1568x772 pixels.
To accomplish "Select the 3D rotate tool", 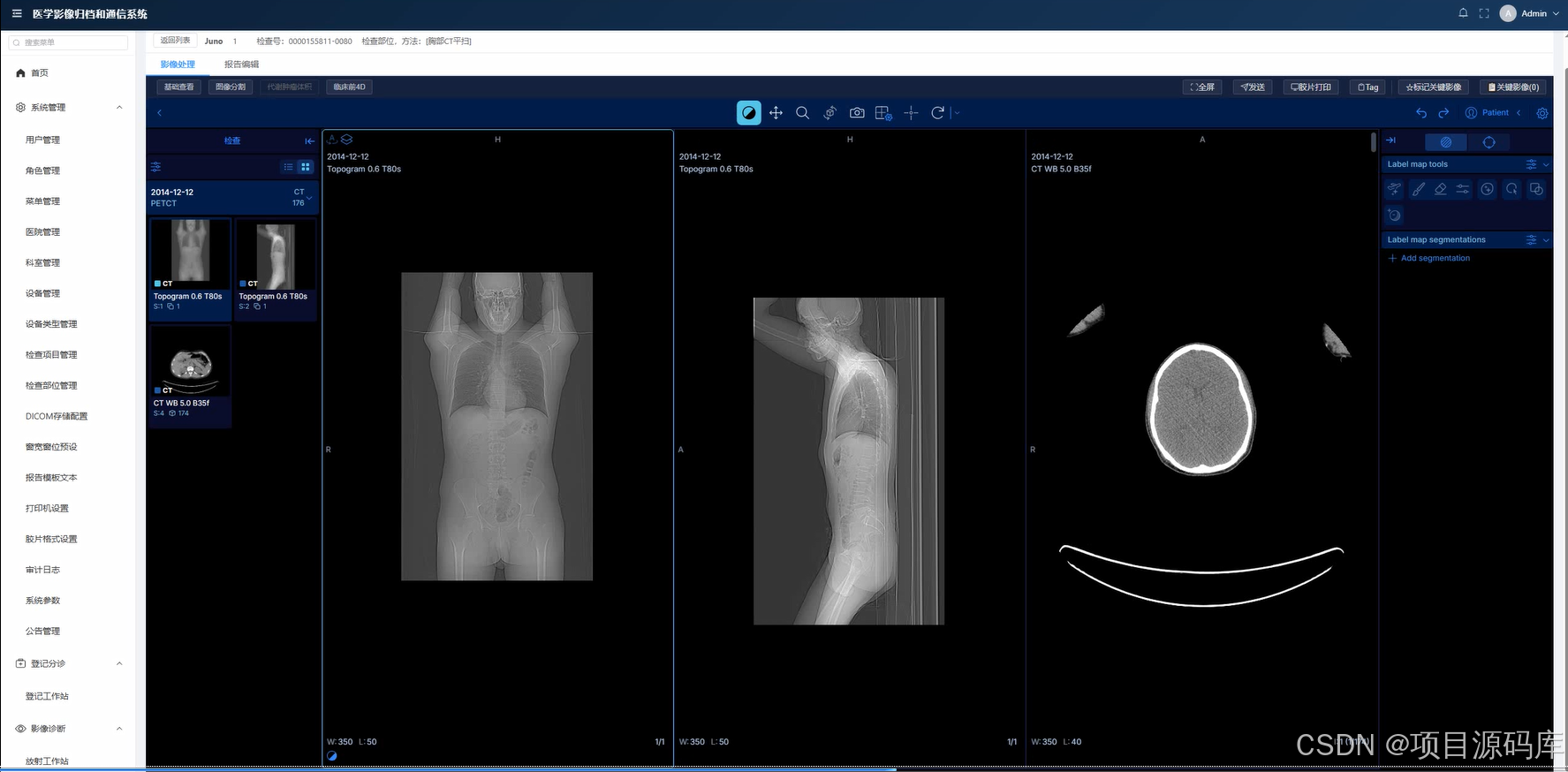I will [x=829, y=113].
